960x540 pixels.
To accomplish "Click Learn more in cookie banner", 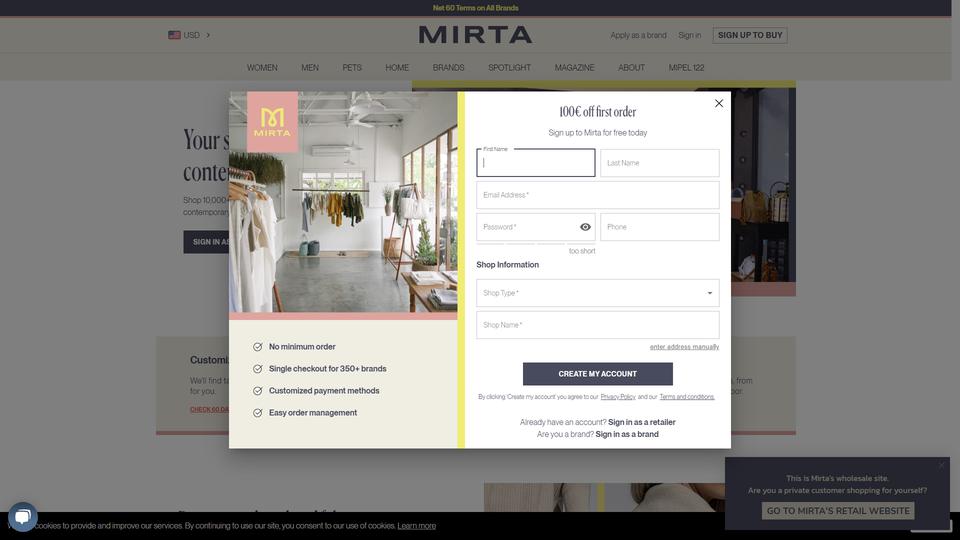I will point(416,526).
